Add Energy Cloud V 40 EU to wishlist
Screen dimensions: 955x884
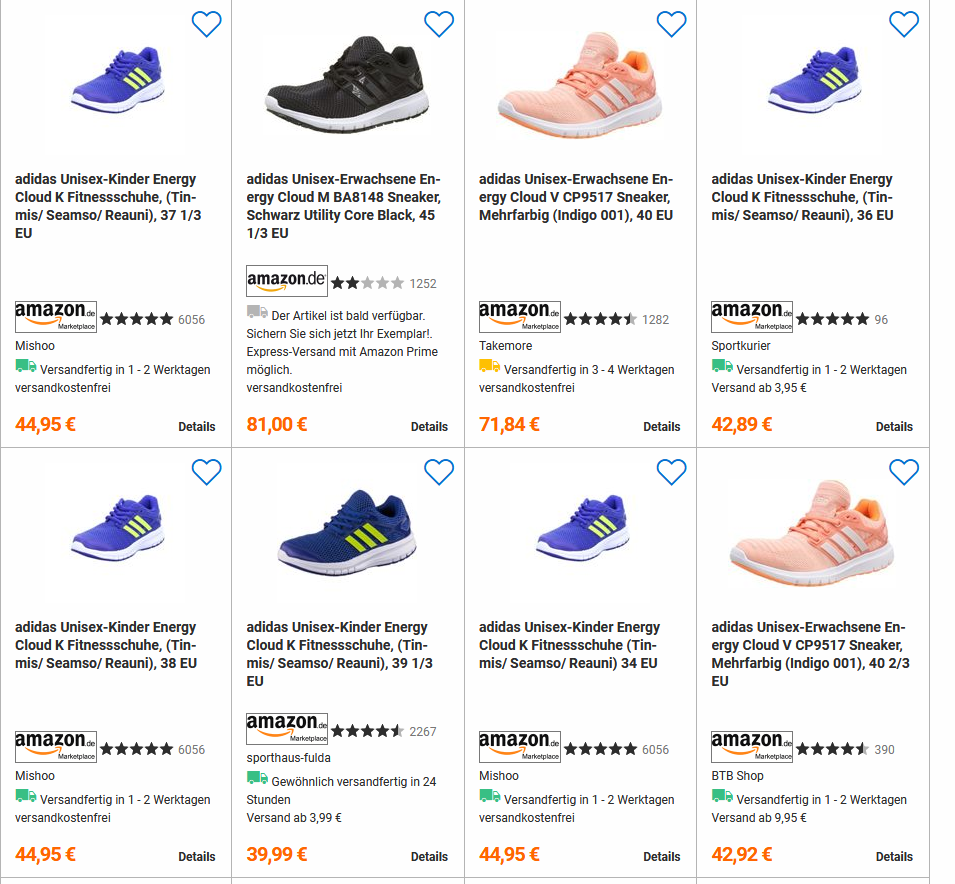click(x=671, y=24)
